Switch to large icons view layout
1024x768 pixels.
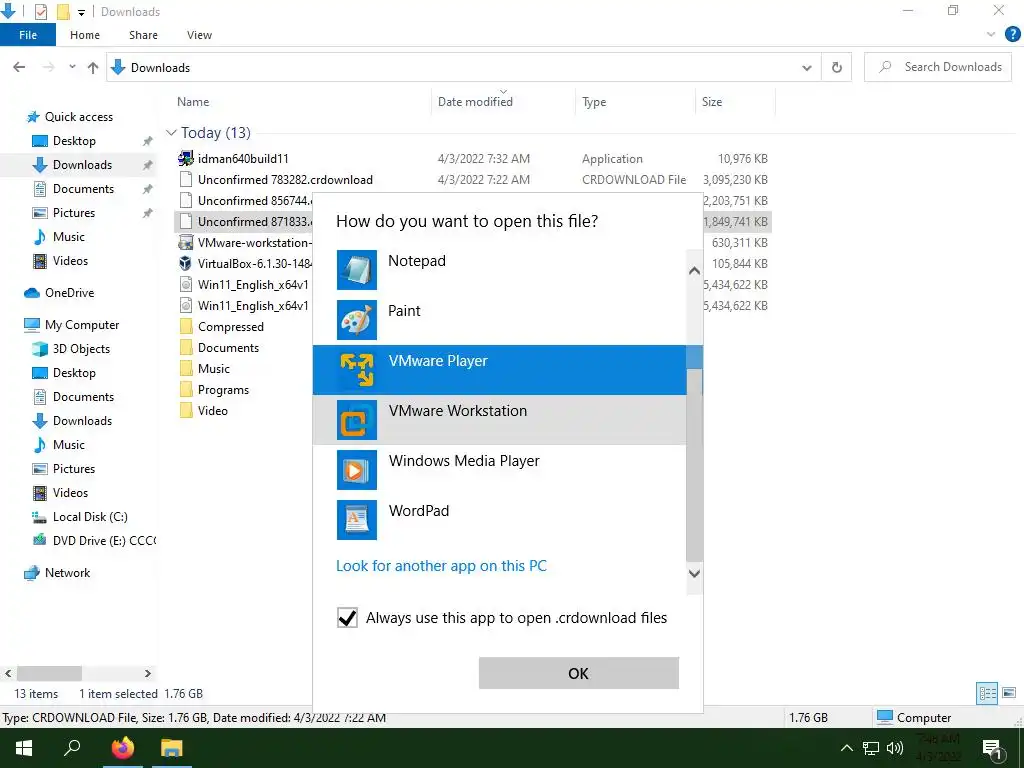[1009, 694]
